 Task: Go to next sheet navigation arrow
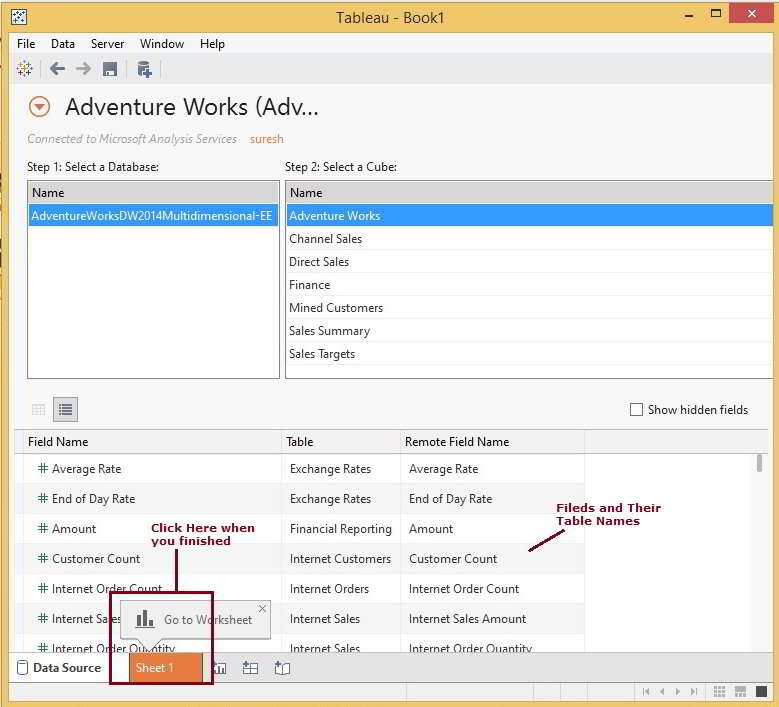(x=678, y=691)
